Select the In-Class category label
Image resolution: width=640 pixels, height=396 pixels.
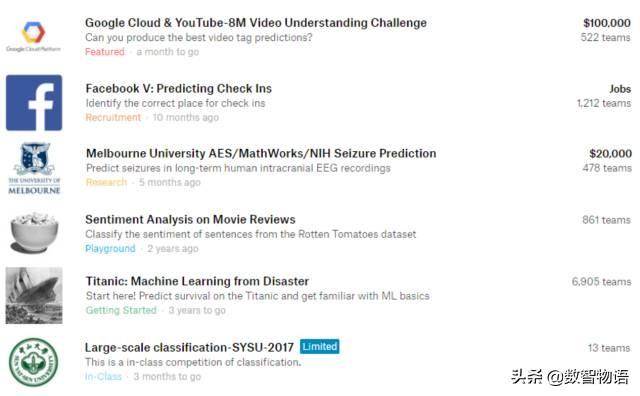tap(103, 376)
